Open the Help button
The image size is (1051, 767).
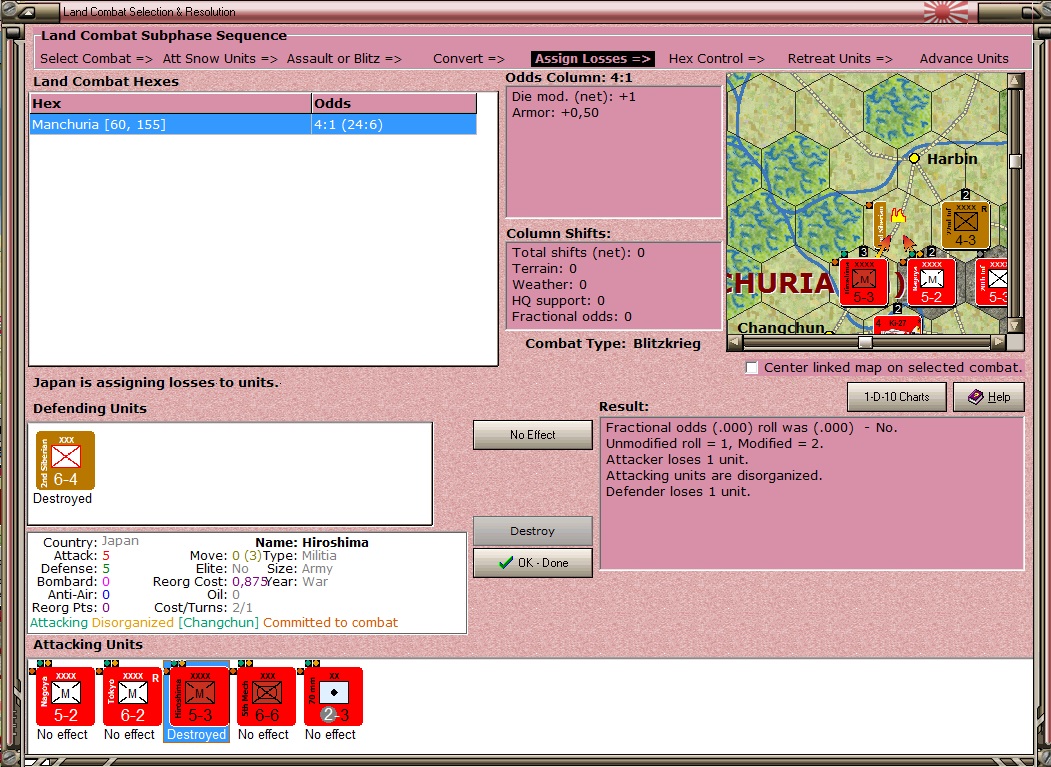[x=989, y=397]
